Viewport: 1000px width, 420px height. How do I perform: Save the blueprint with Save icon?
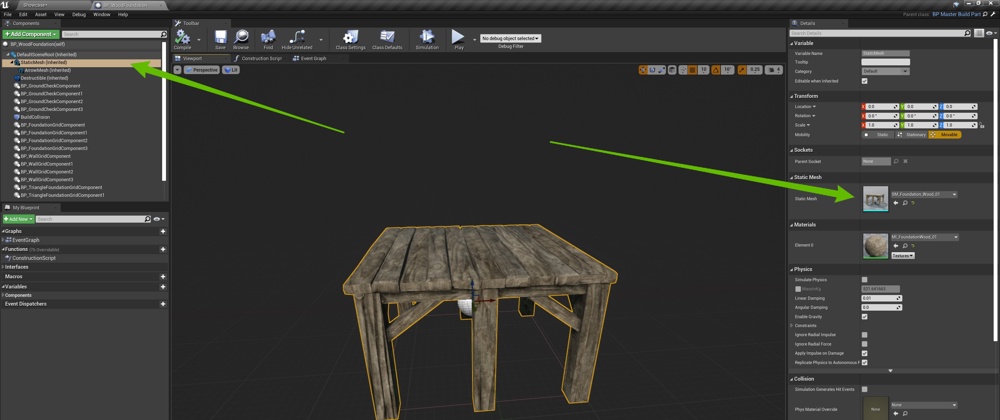coord(219,39)
